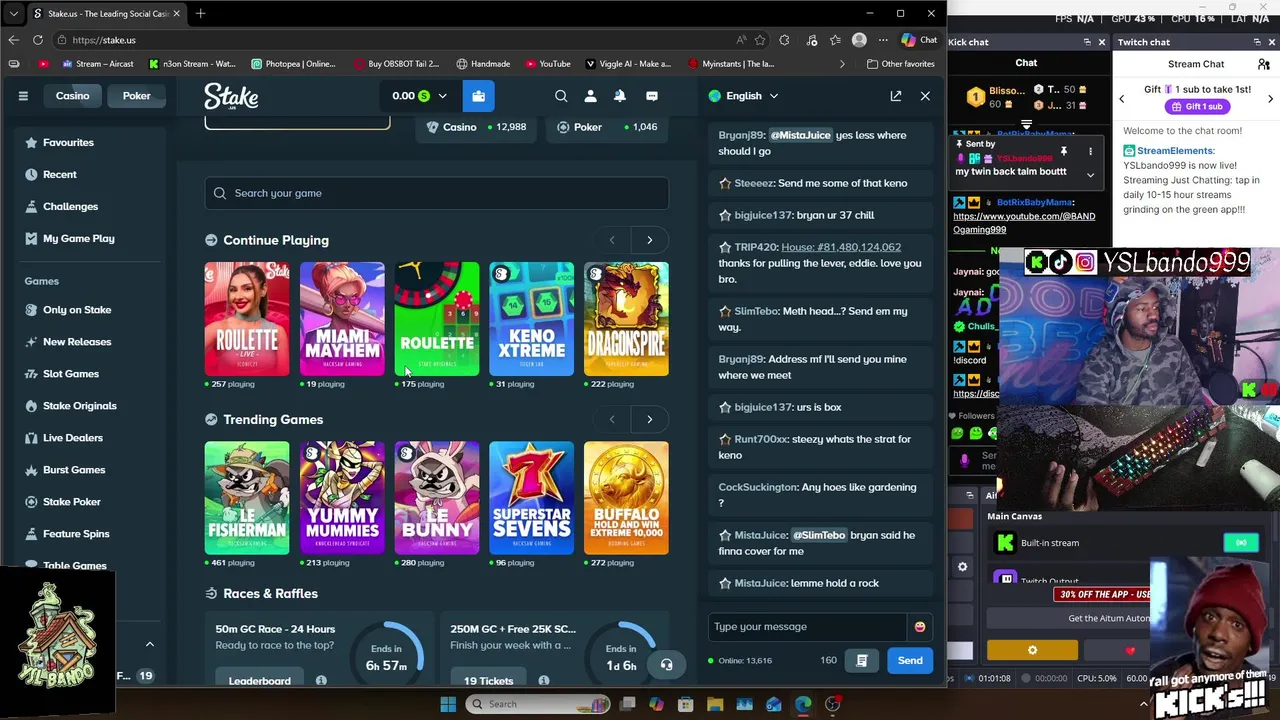Click the 19 Tickets button
The height and width of the screenshot is (720, 1280).
[x=488, y=681]
